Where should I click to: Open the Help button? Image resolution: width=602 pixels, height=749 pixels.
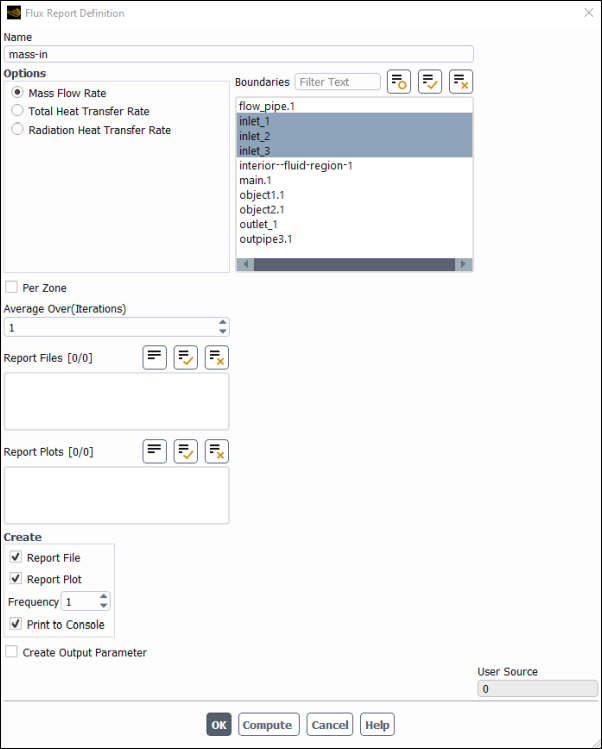click(x=377, y=725)
